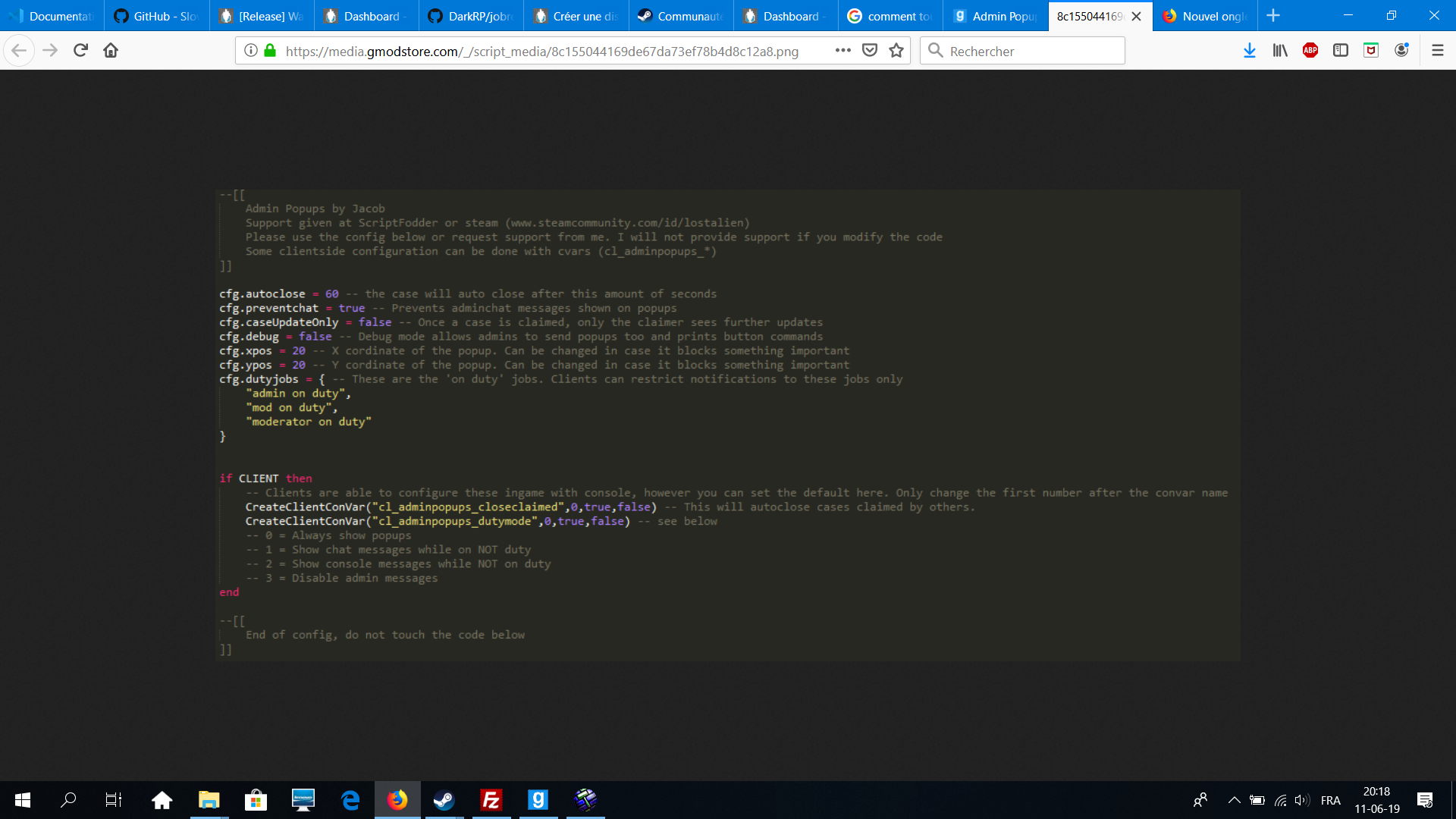Change FRA keyboard input language
Image resolution: width=1456 pixels, height=819 pixels.
[1331, 800]
